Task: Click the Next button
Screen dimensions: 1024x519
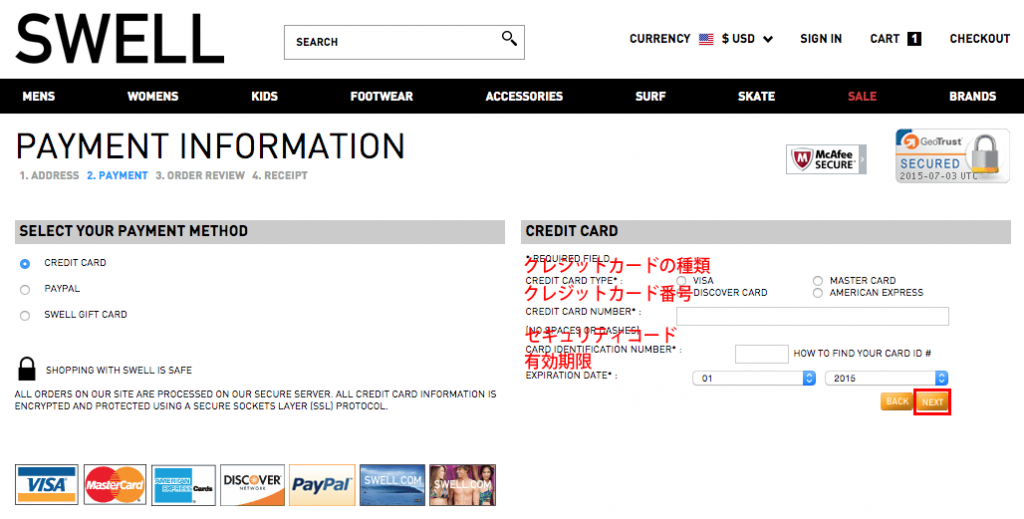Action: tap(933, 402)
